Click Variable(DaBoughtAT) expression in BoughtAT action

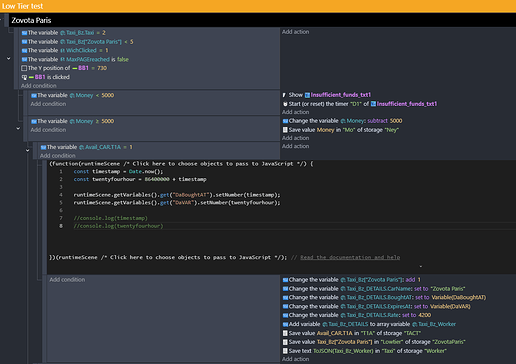pos(459,298)
